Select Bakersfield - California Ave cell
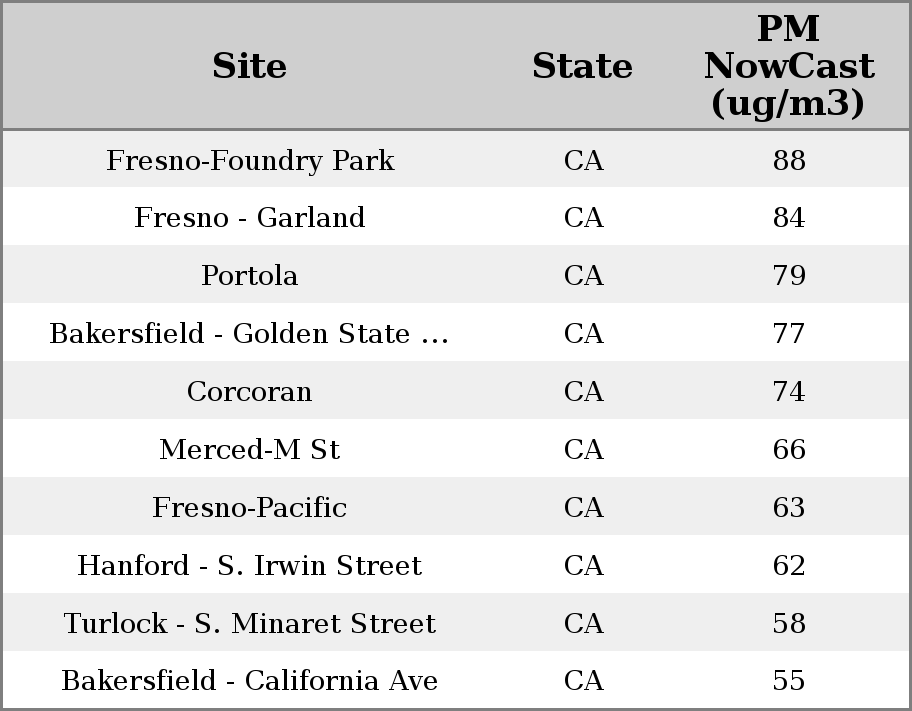Screen dimensions: 912x711 click(x=250, y=681)
